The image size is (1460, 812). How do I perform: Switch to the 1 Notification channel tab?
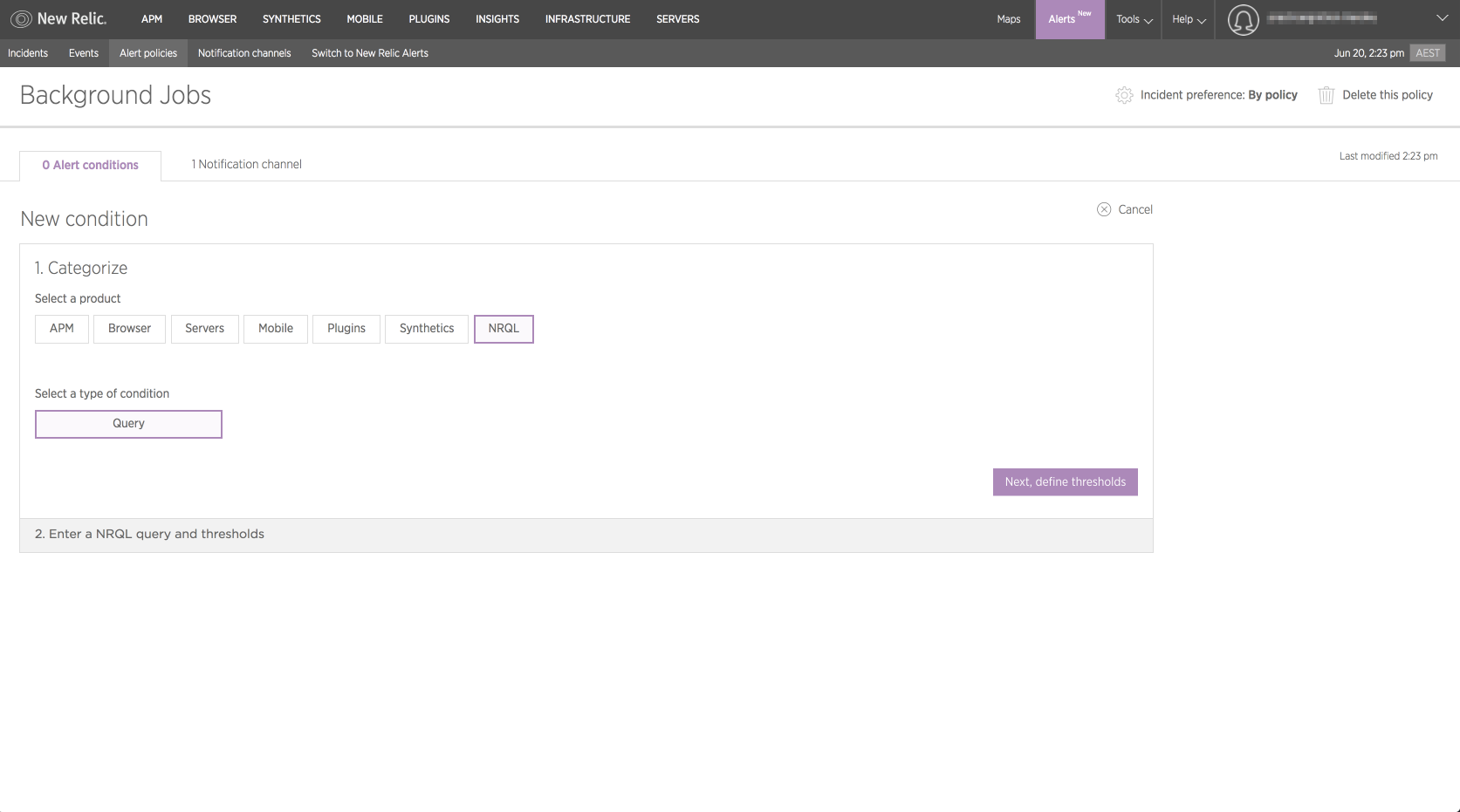point(247,164)
